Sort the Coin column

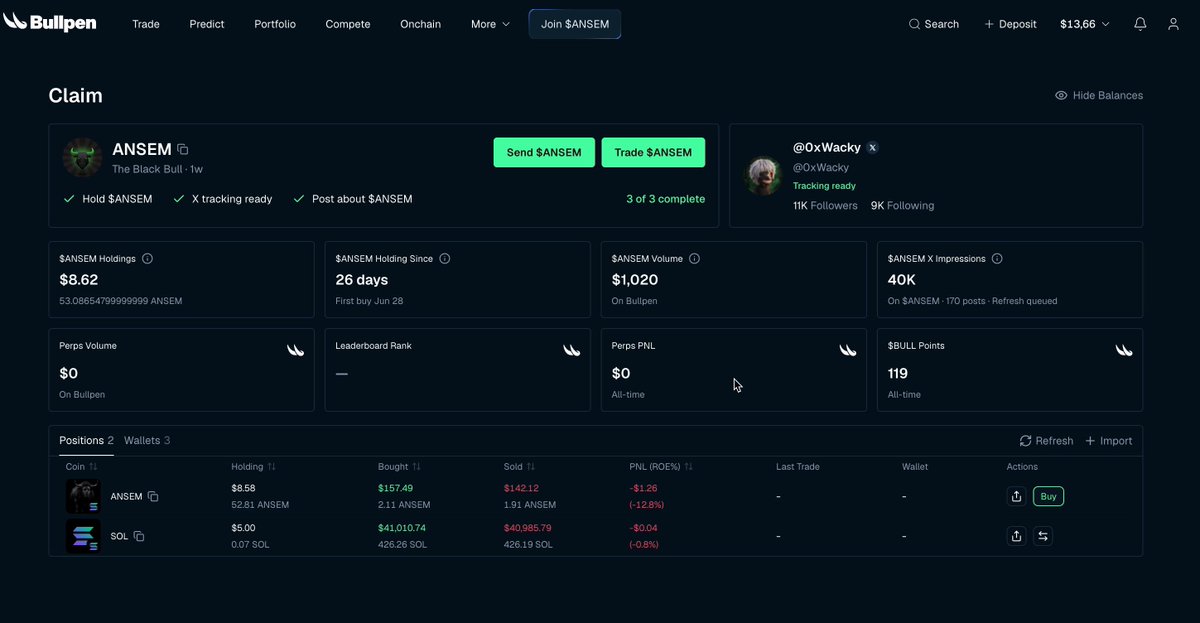tap(81, 466)
